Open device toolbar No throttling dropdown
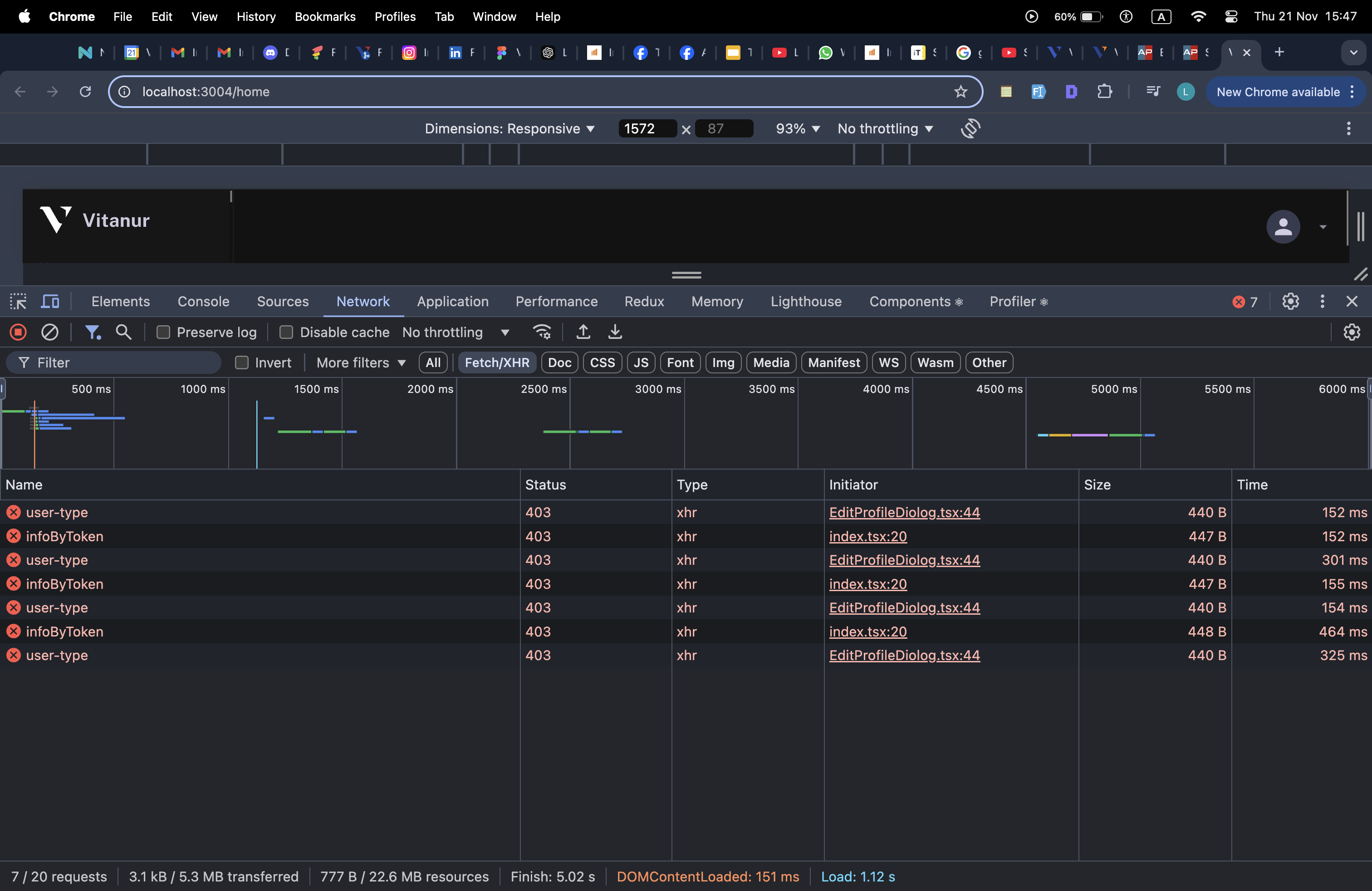Image resolution: width=1372 pixels, height=891 pixels. 885,128
